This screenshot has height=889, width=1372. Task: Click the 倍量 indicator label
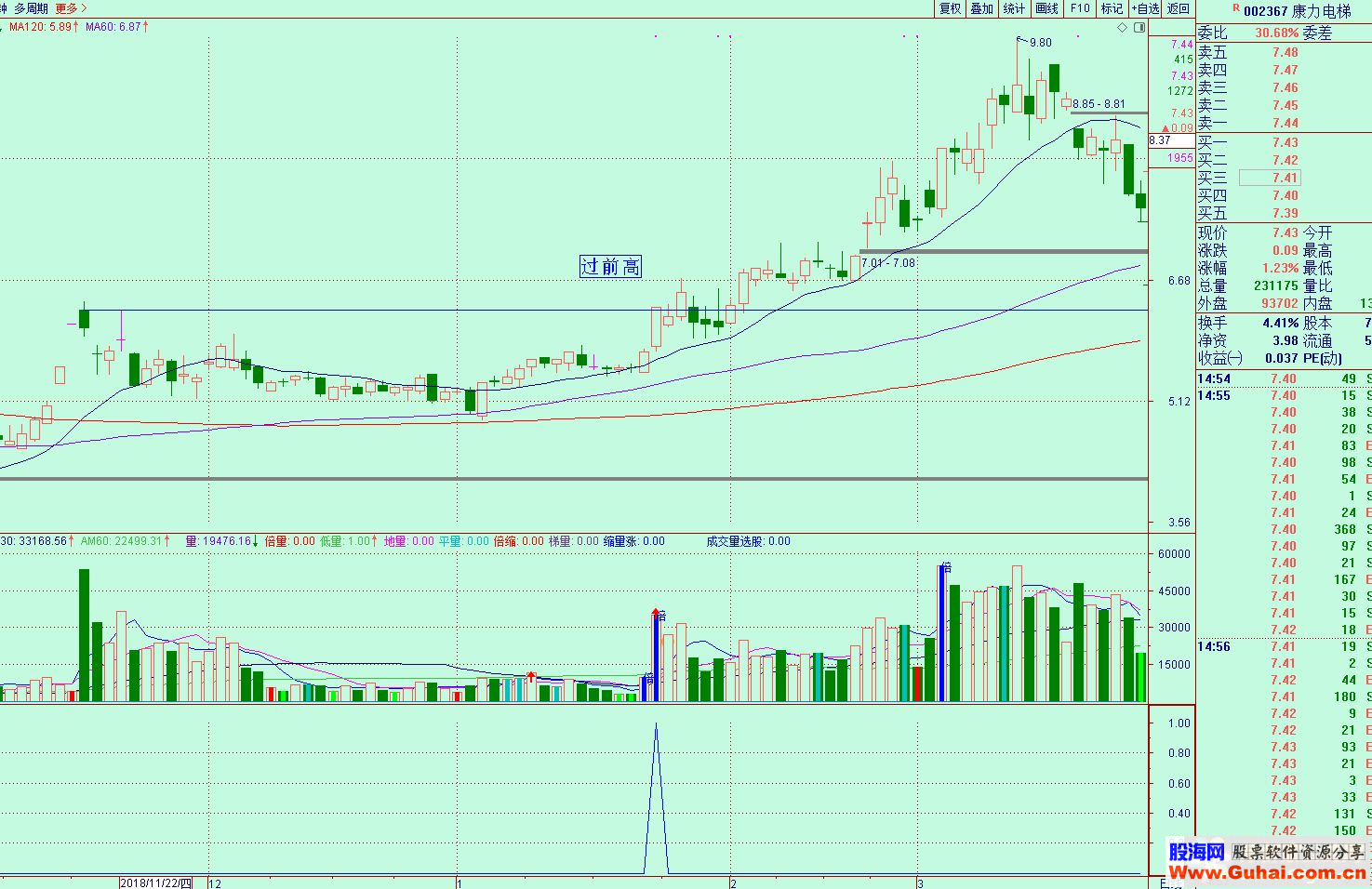290,541
